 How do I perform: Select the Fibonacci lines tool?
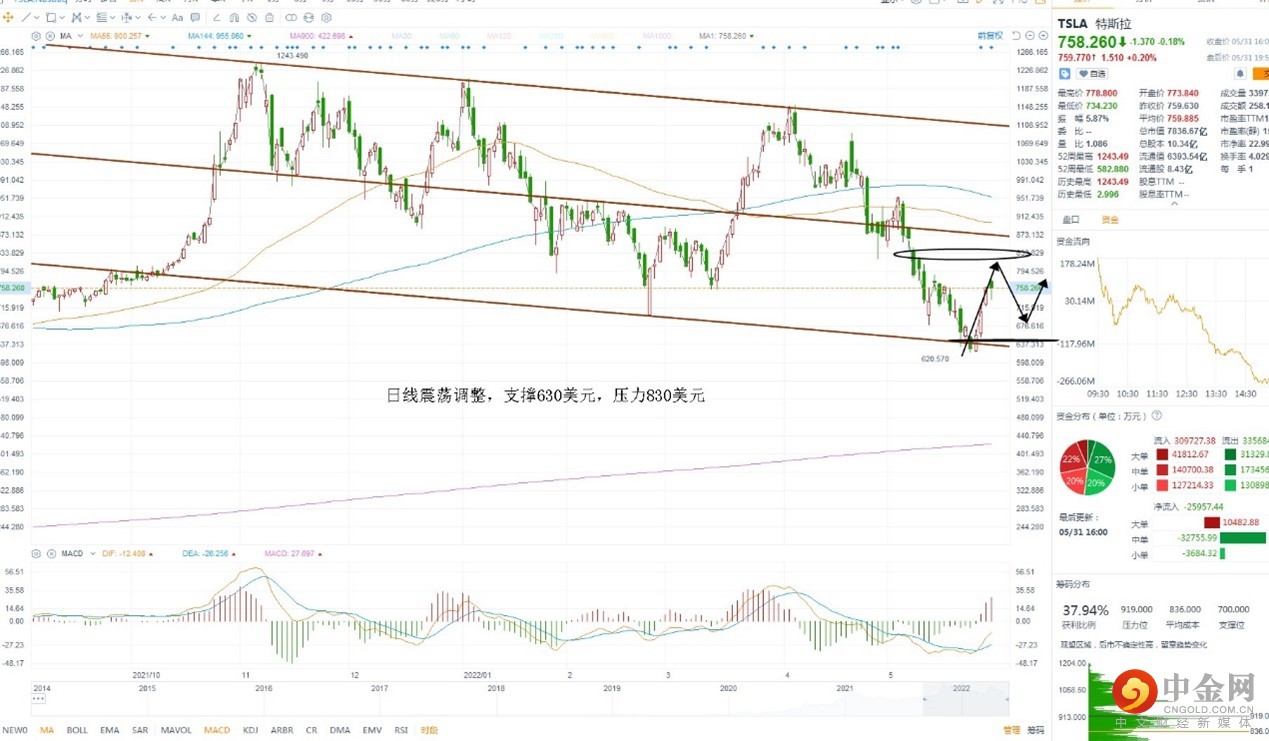[101, 17]
